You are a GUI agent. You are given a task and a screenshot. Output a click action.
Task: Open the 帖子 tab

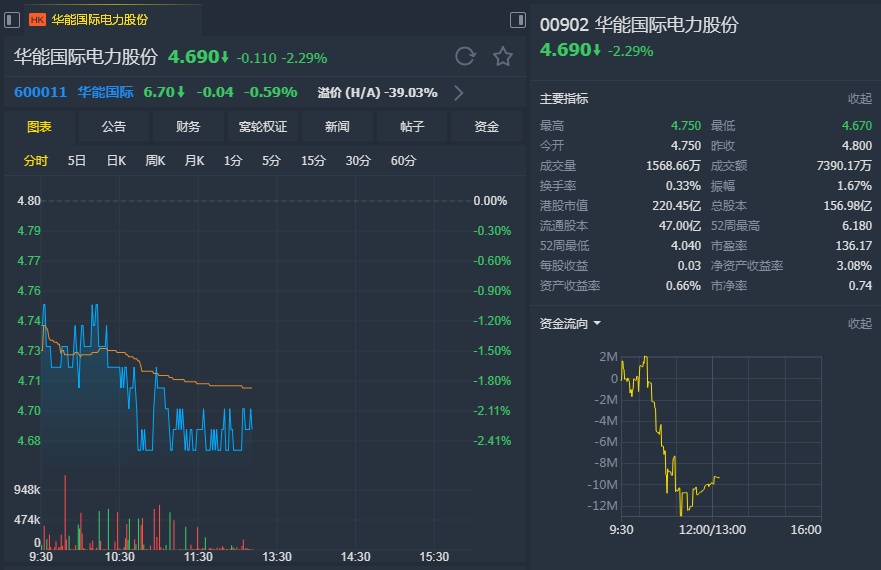point(412,126)
